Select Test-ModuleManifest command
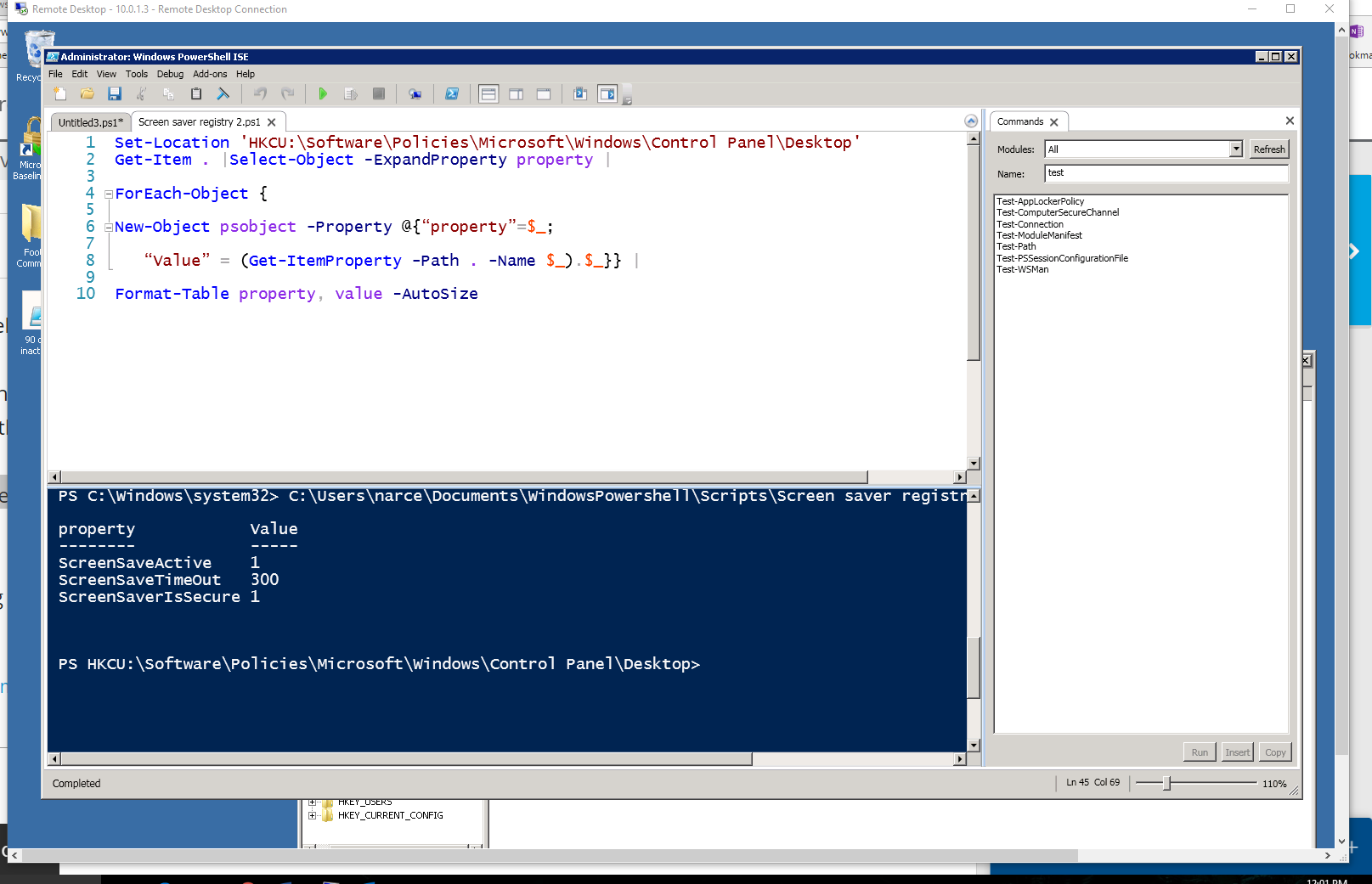The image size is (1372, 884). coord(1039,235)
